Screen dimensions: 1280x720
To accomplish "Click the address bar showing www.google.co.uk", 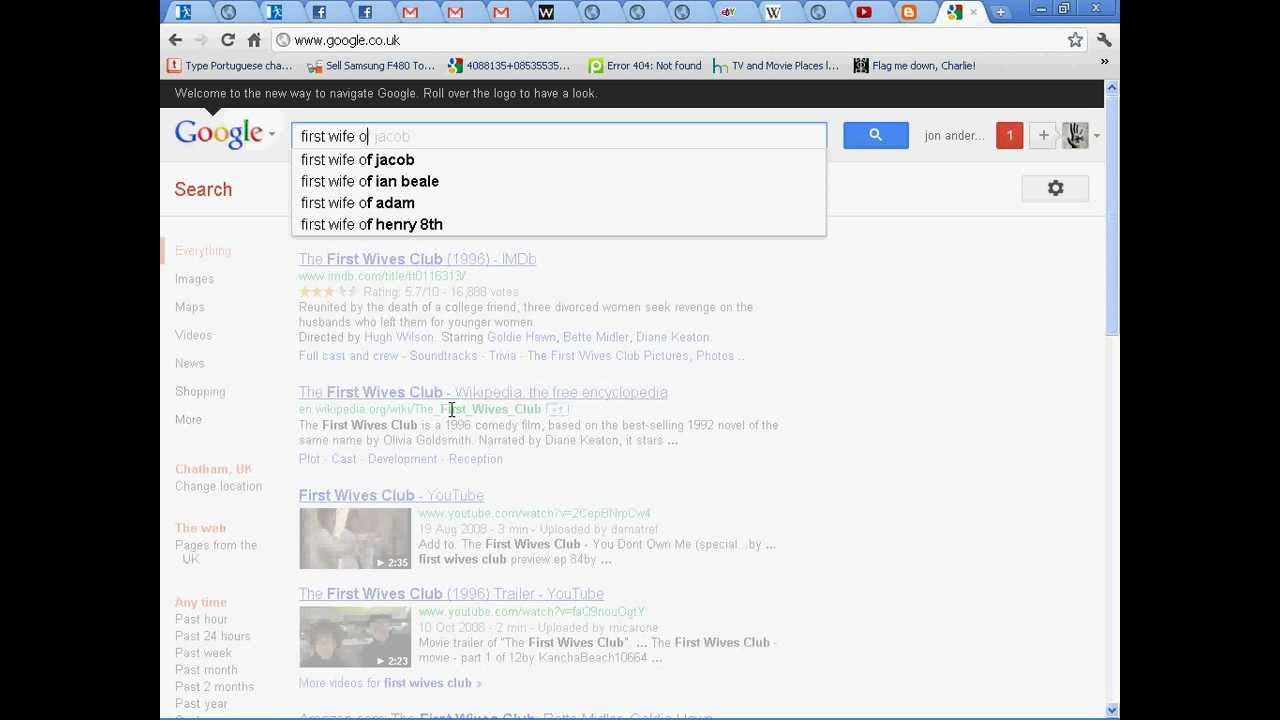I will point(670,40).
